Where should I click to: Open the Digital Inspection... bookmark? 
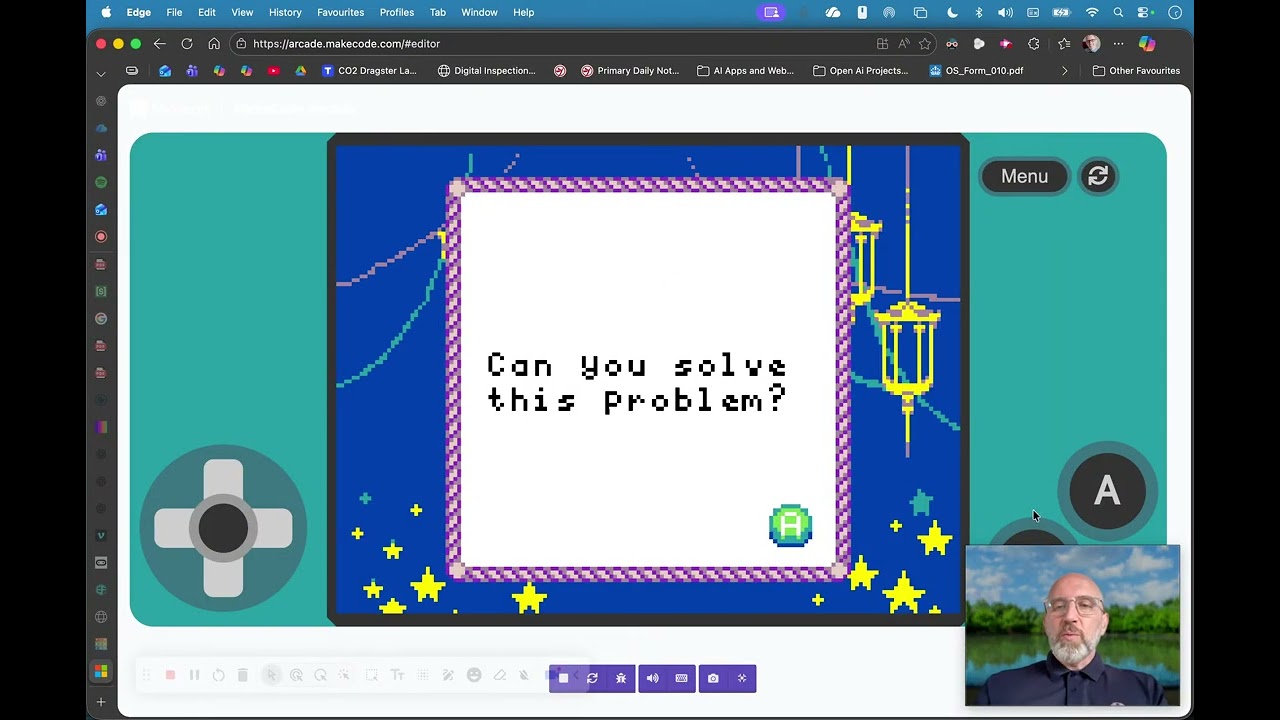[x=487, y=71]
